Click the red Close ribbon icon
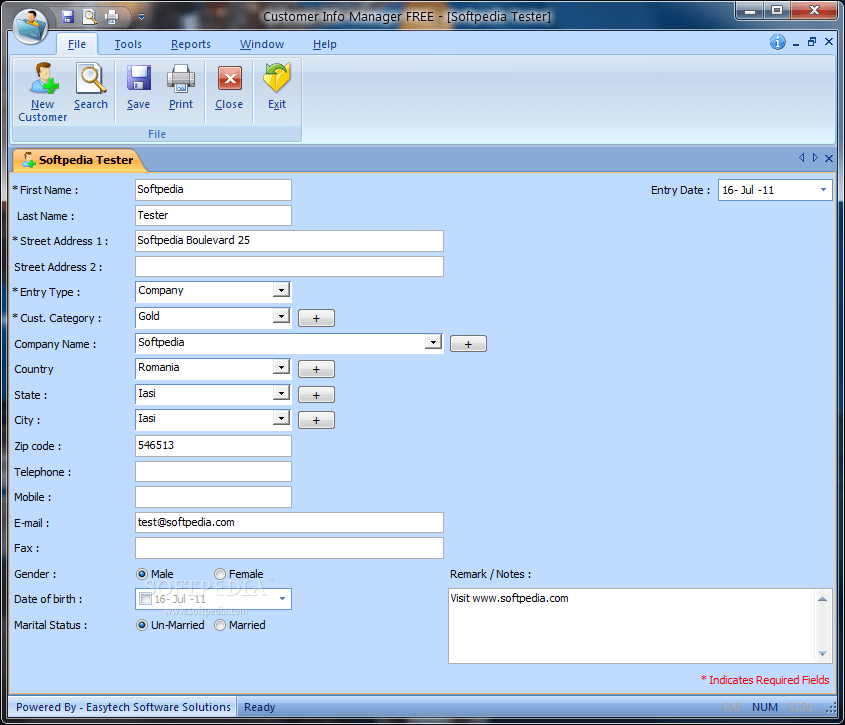This screenshot has height=725, width=845. (229, 86)
